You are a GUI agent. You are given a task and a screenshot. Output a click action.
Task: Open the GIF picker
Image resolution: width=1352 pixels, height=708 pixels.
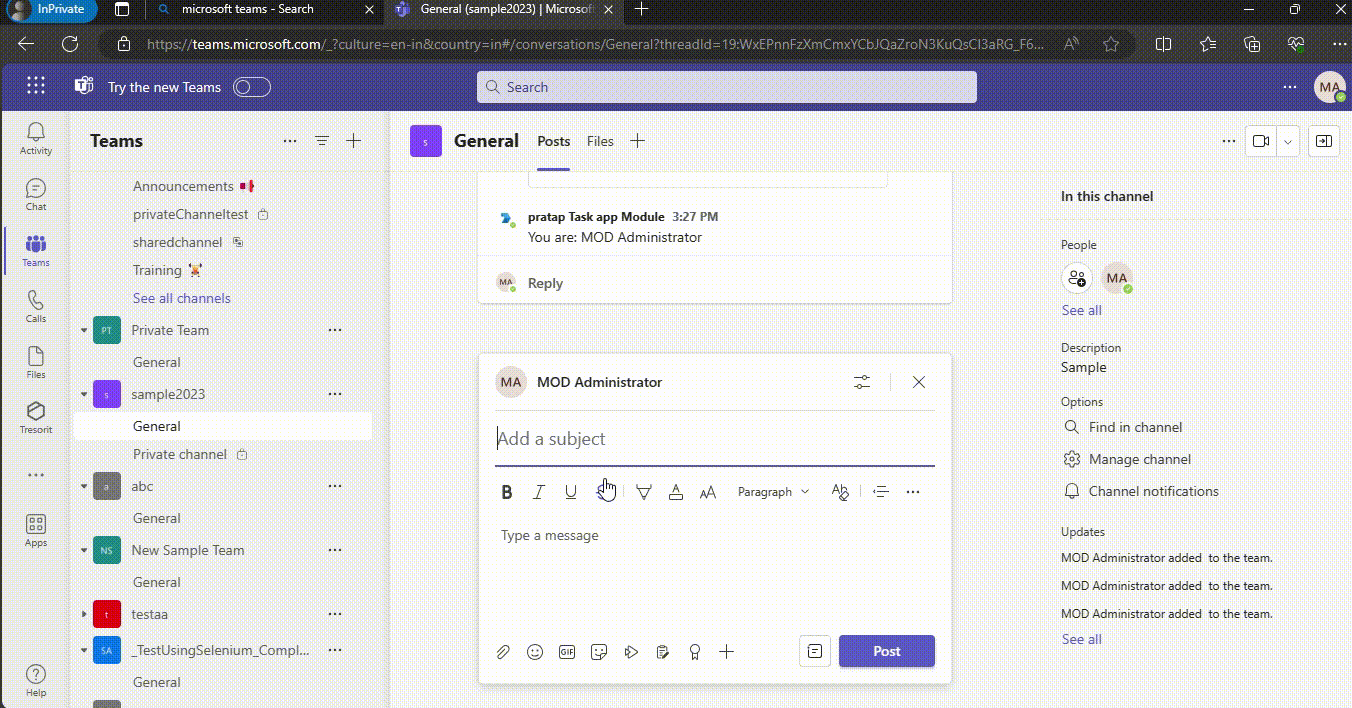point(567,652)
